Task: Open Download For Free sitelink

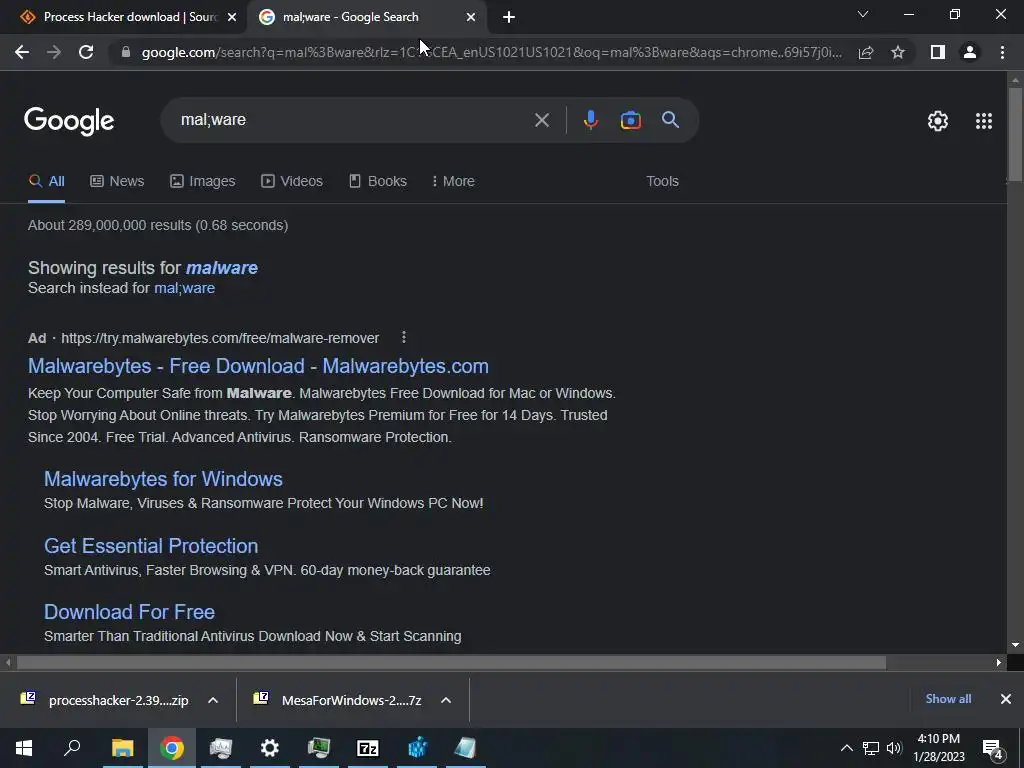Action: coord(129,612)
